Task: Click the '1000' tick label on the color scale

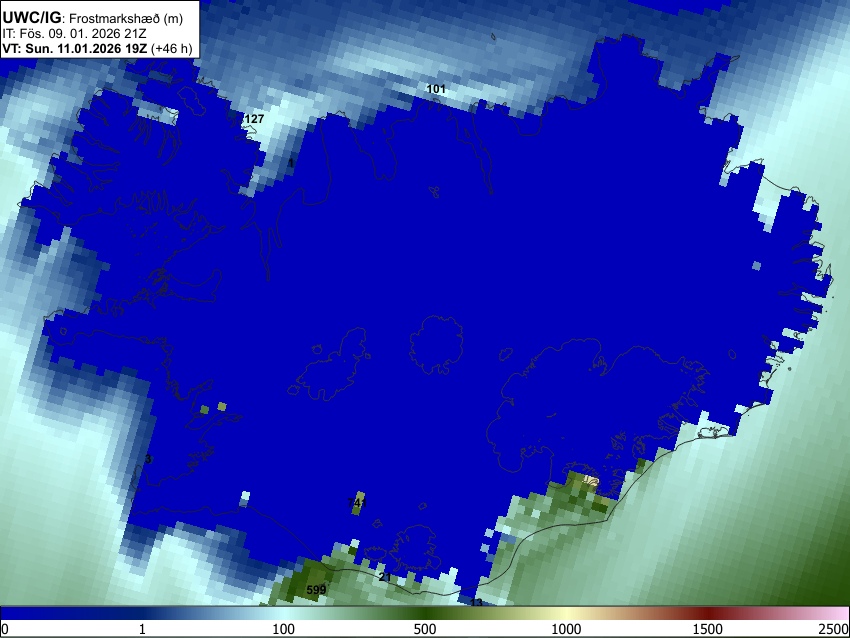Action: 566,629
